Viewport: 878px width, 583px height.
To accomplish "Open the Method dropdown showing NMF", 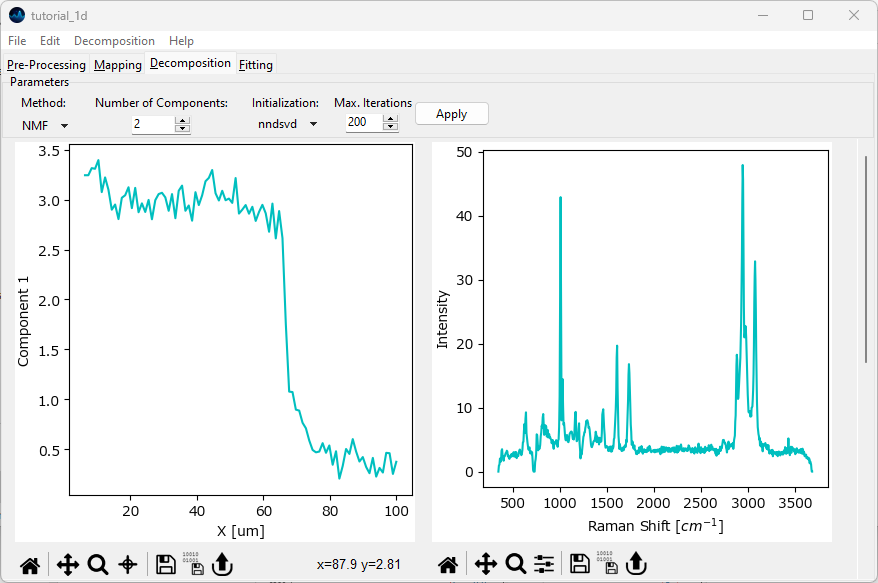I will [45, 125].
